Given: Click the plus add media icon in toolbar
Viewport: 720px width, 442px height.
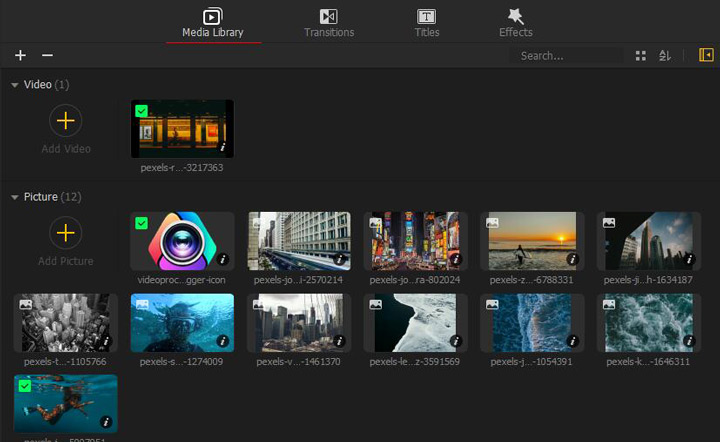Looking at the screenshot, I should tap(20, 56).
